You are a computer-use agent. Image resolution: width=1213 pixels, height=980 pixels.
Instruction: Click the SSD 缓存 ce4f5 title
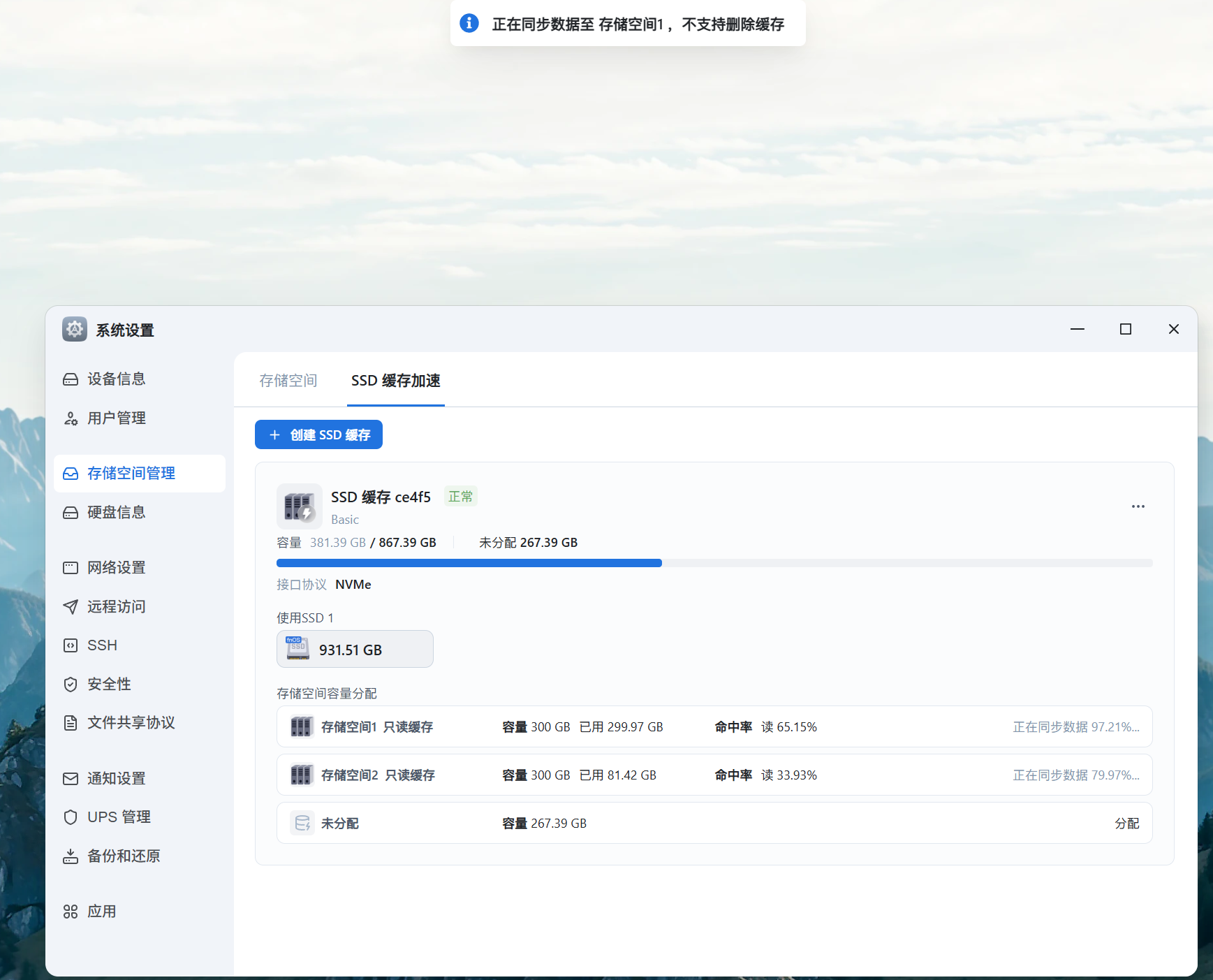(381, 497)
